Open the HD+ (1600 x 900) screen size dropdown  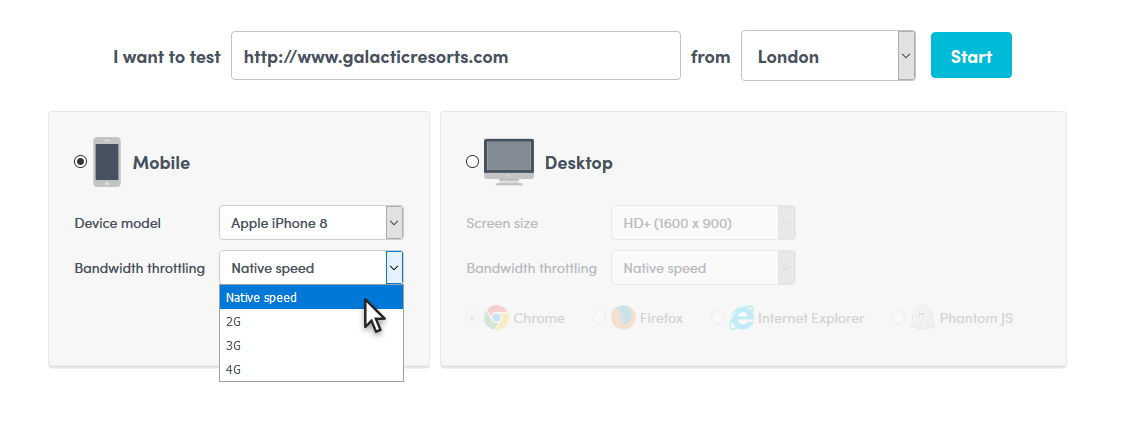(x=703, y=223)
